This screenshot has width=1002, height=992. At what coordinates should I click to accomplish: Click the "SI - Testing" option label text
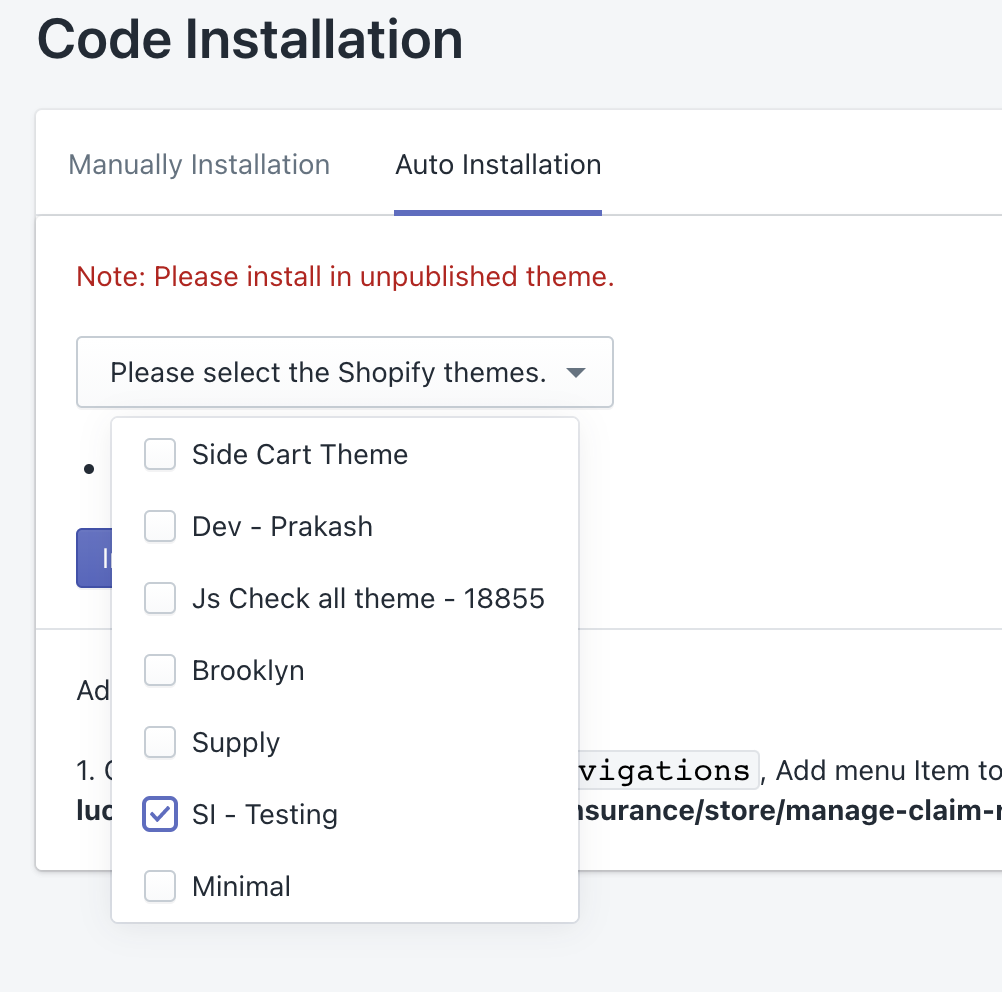point(265,815)
